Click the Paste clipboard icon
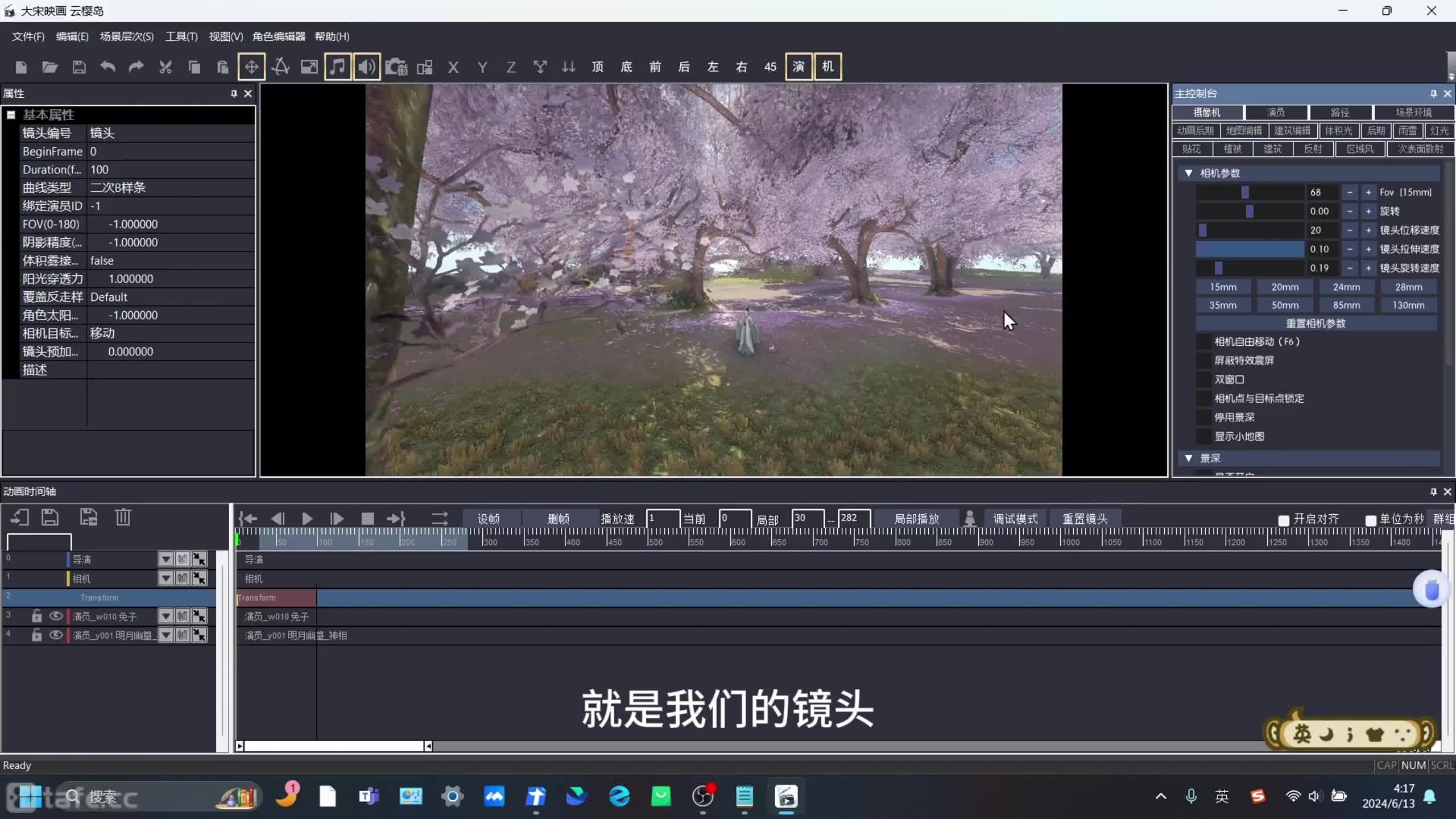Screen dimensions: 1456x819 [x=223, y=67]
